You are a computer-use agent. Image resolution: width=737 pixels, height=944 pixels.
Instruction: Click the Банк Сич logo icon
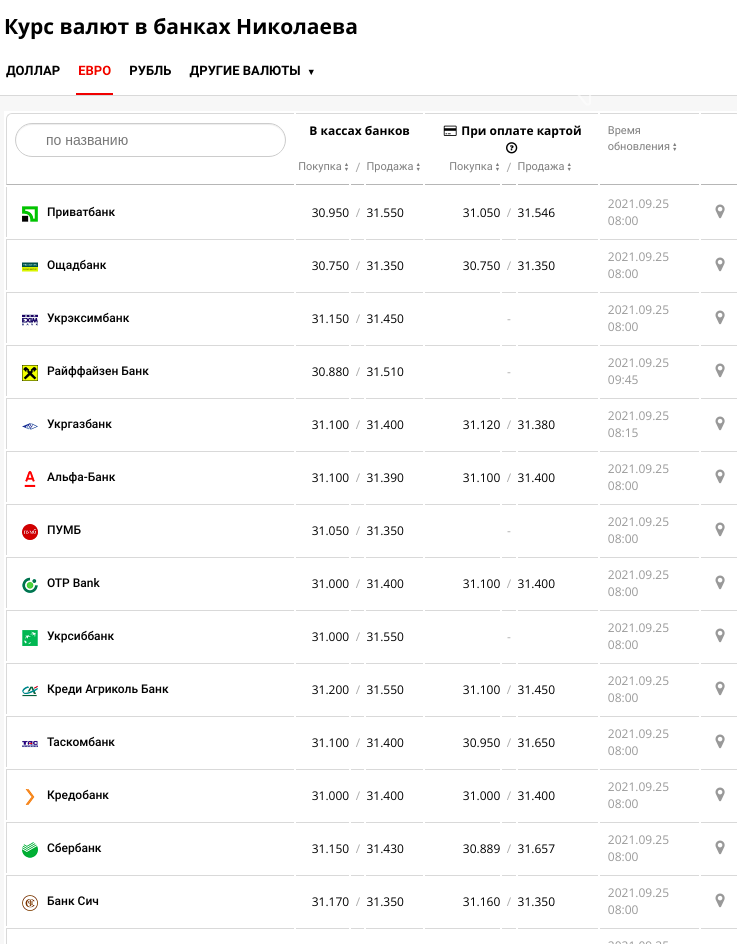click(x=30, y=902)
